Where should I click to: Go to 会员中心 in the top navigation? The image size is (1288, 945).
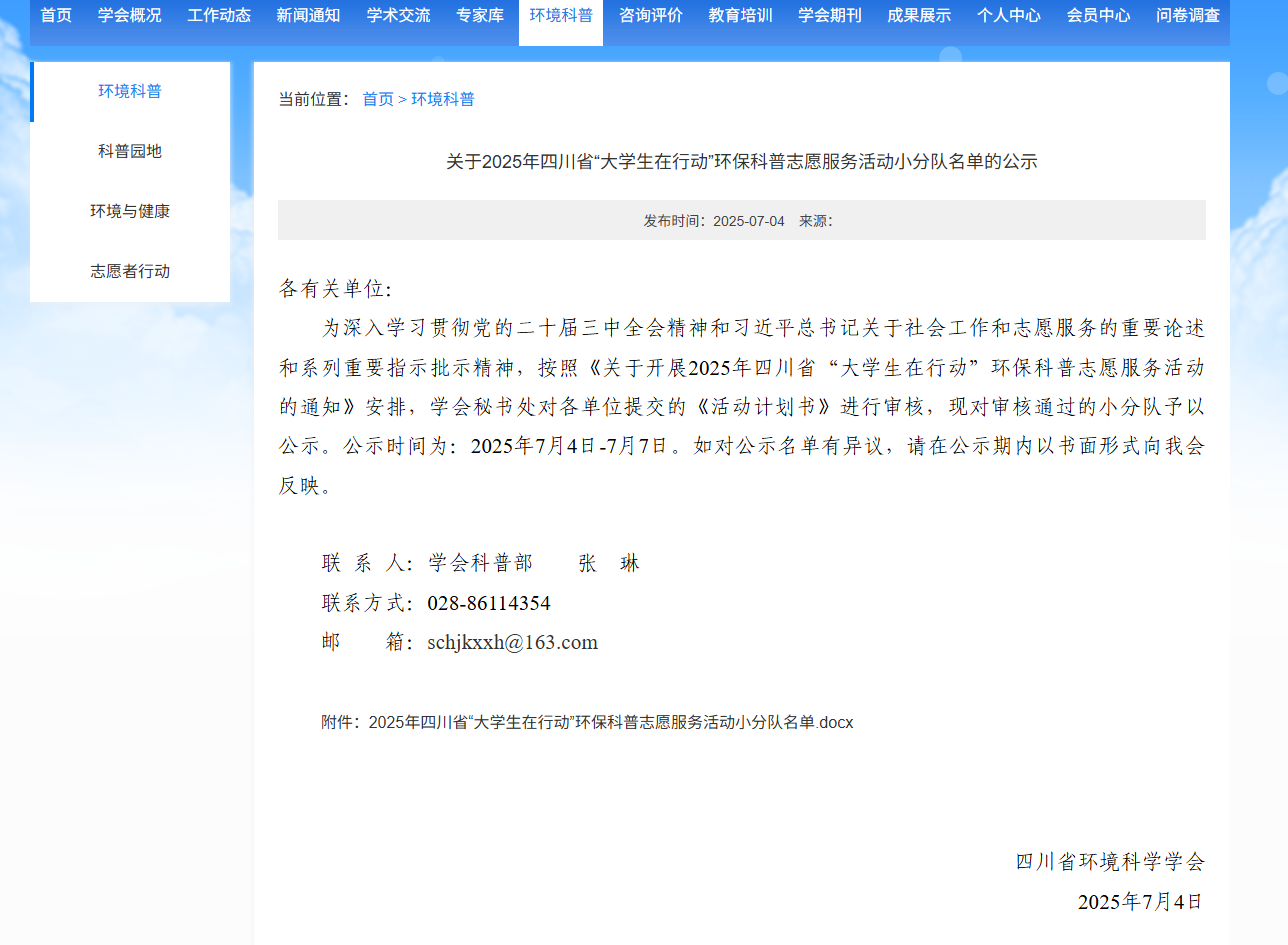pos(1098,16)
